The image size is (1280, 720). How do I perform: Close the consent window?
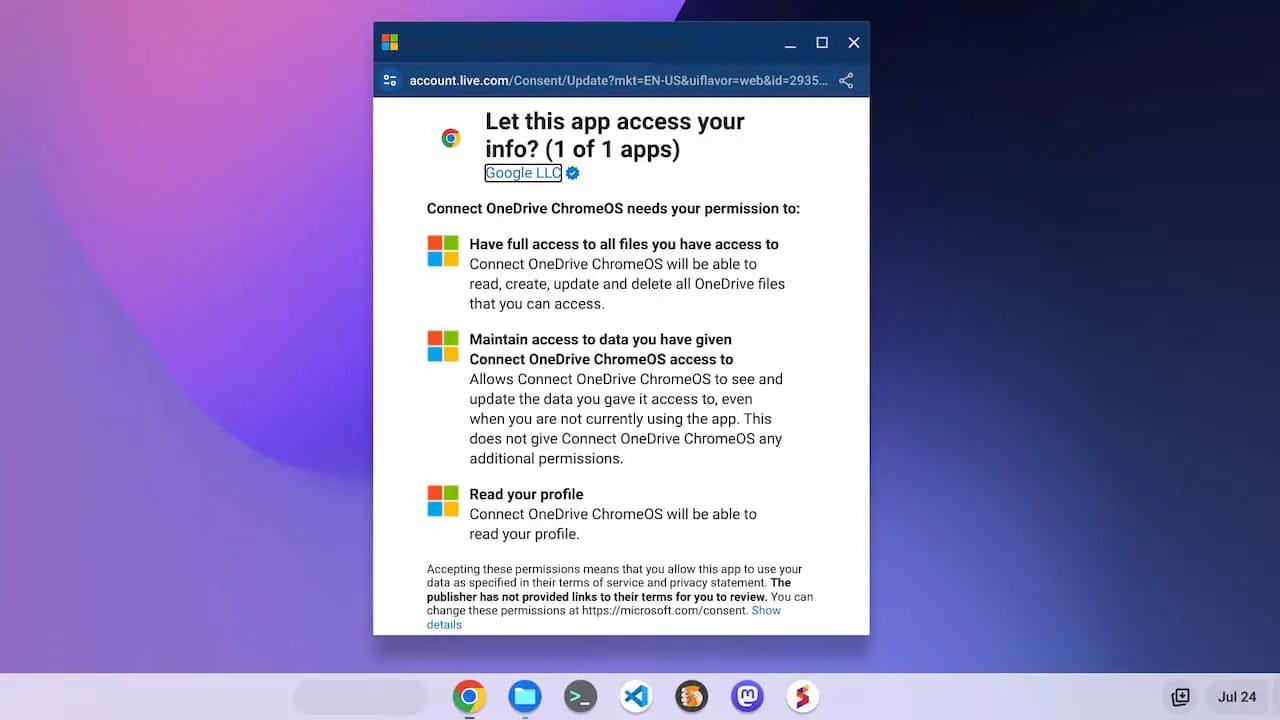[x=854, y=43]
